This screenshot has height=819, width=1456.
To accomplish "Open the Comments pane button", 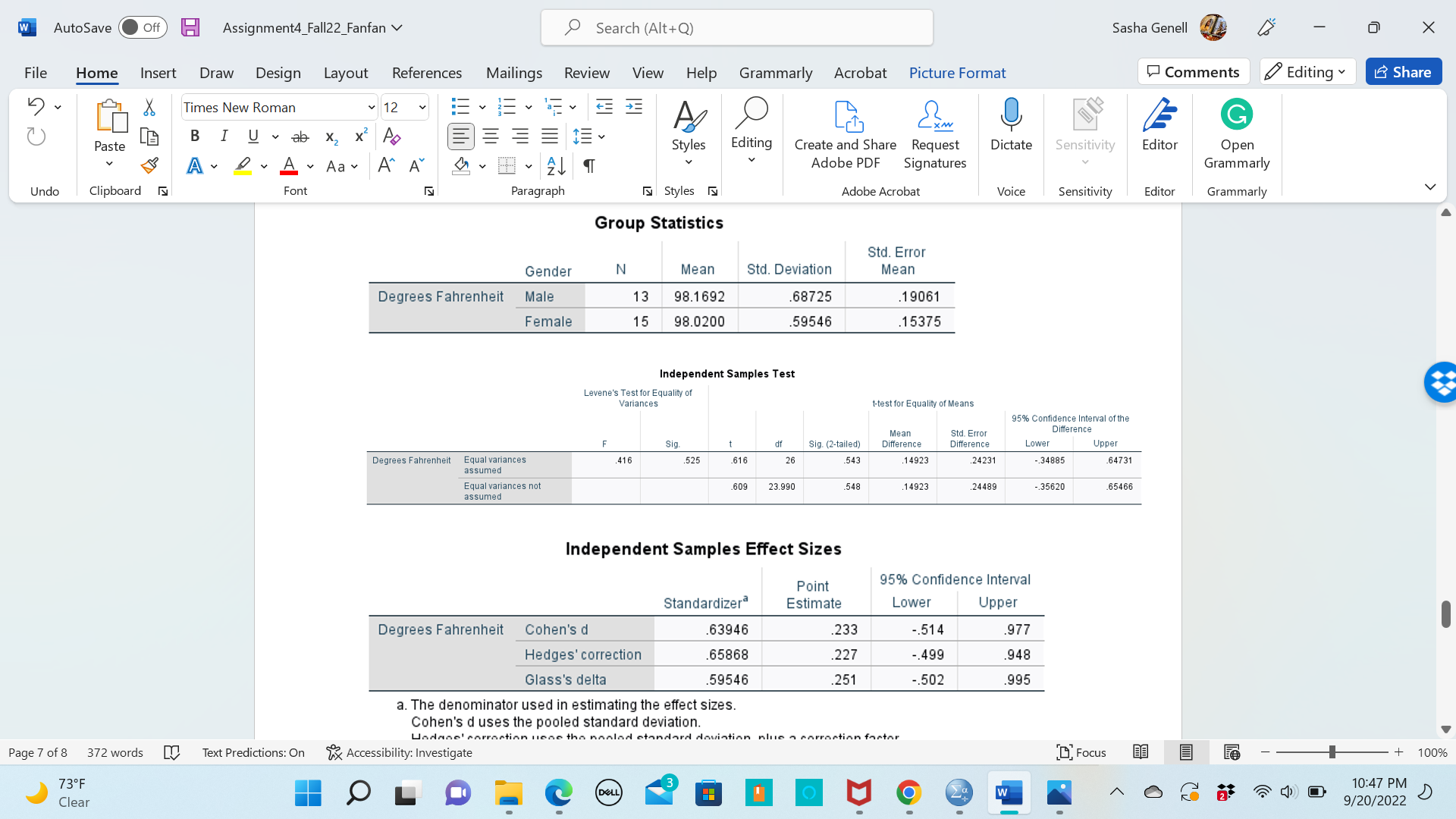I will tap(1194, 72).
